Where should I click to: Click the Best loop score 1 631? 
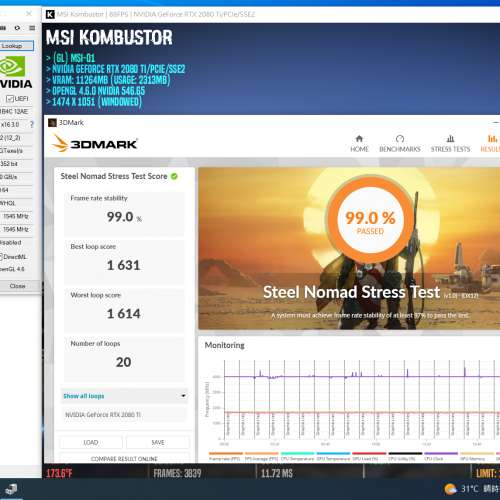tap(123, 265)
